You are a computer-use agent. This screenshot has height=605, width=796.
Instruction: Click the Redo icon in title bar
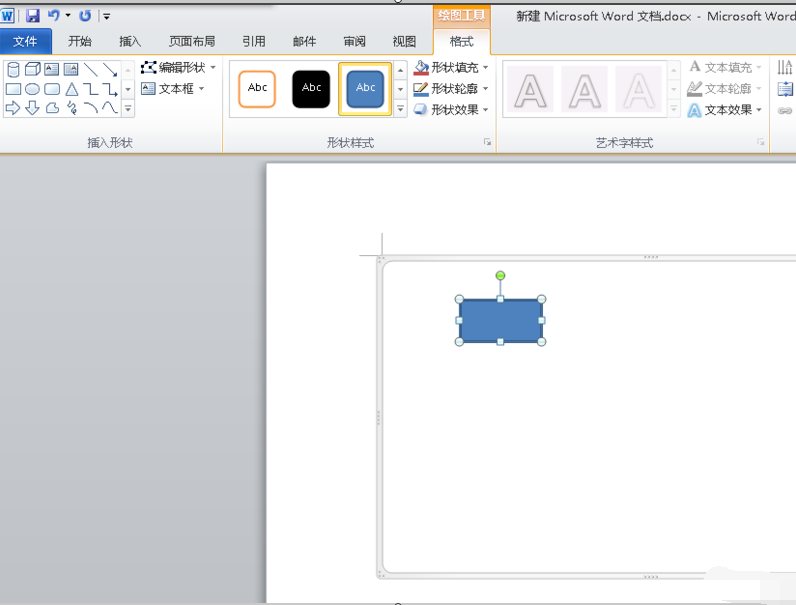pyautogui.click(x=85, y=16)
